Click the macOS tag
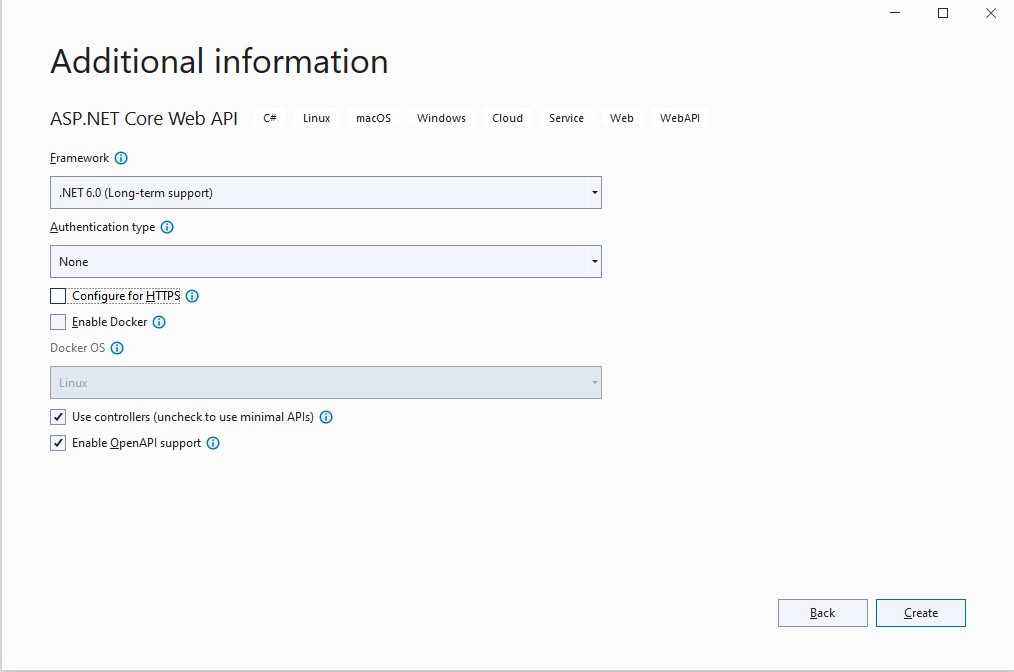The width and height of the screenshot is (1014, 672). click(x=373, y=118)
